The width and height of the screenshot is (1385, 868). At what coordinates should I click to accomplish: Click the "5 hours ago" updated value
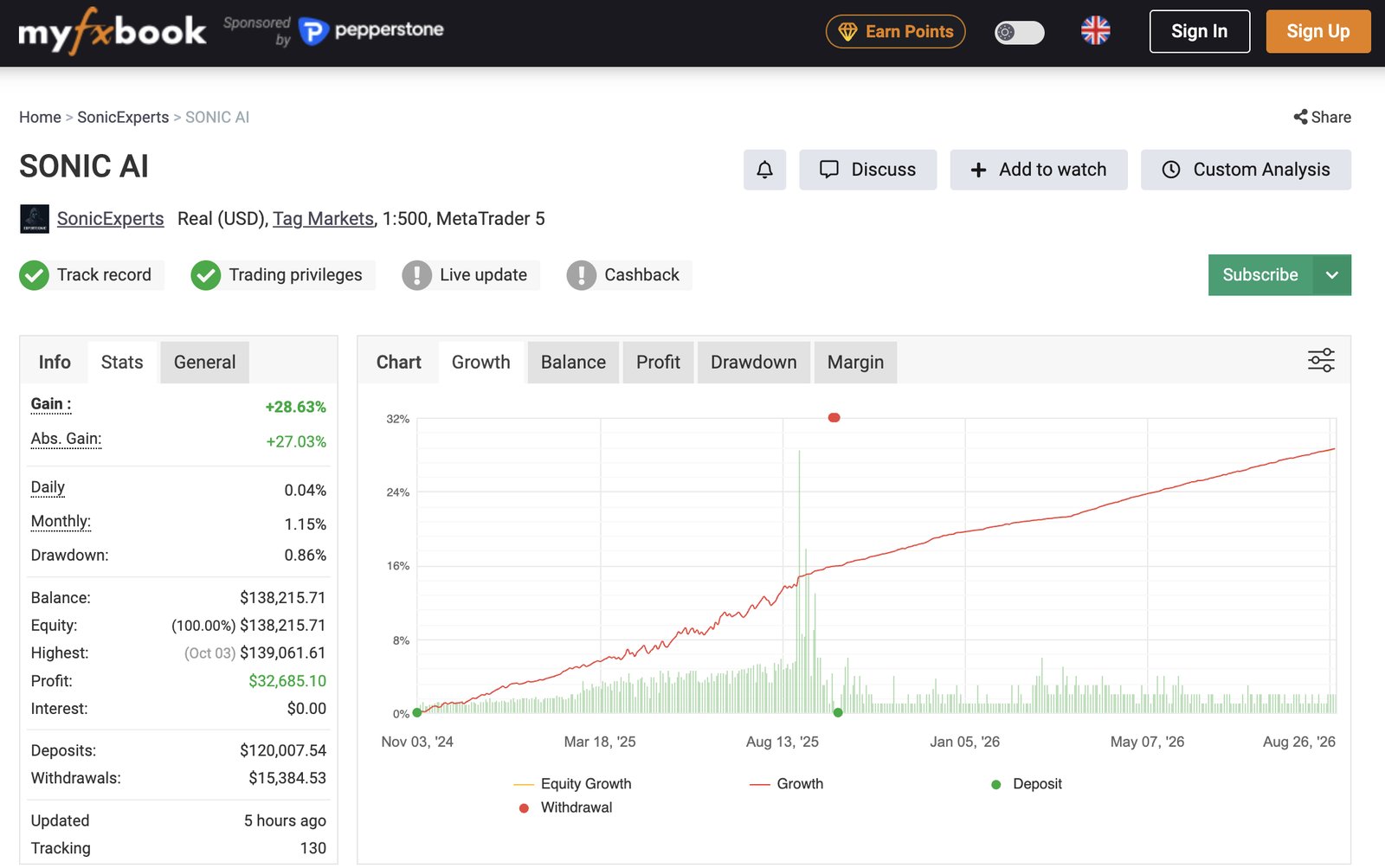click(285, 820)
